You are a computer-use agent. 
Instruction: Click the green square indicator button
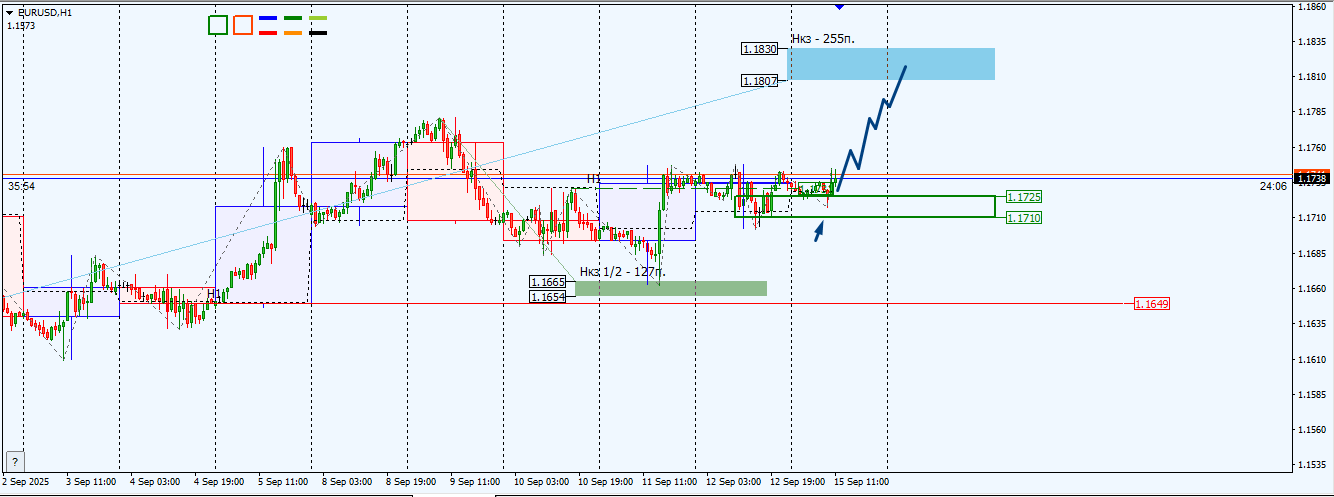218,25
